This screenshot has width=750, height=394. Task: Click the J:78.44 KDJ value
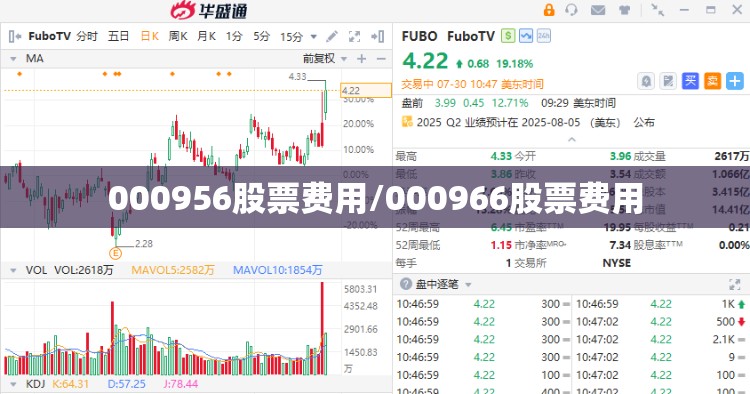[181, 384]
